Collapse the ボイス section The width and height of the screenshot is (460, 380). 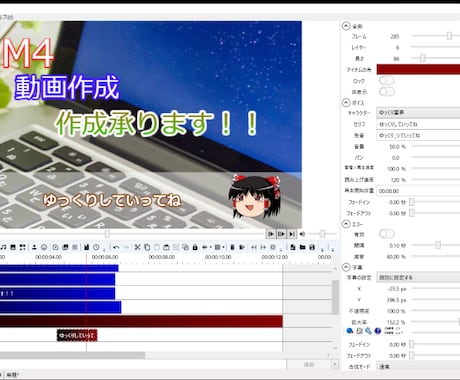click(346, 102)
